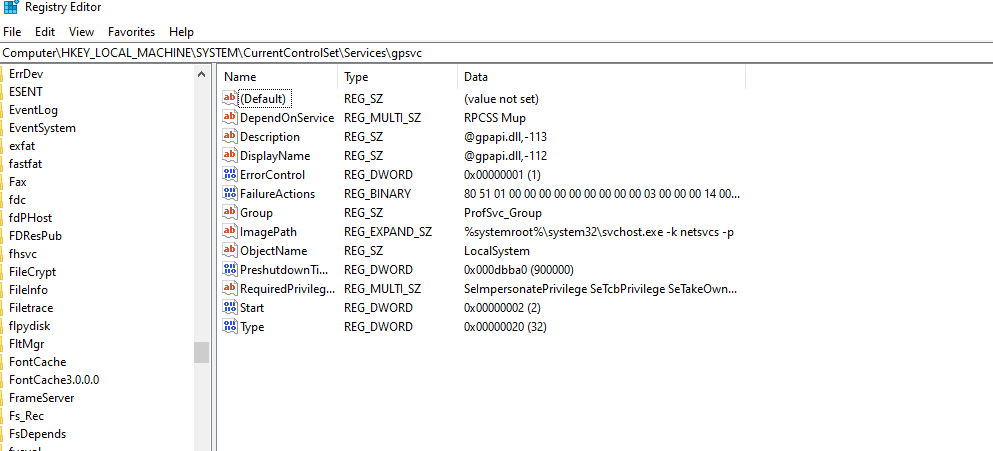Click the 0x000dbba0 (900000) data entry
Image resolution: width=993 pixels, height=451 pixels.
pos(519,270)
